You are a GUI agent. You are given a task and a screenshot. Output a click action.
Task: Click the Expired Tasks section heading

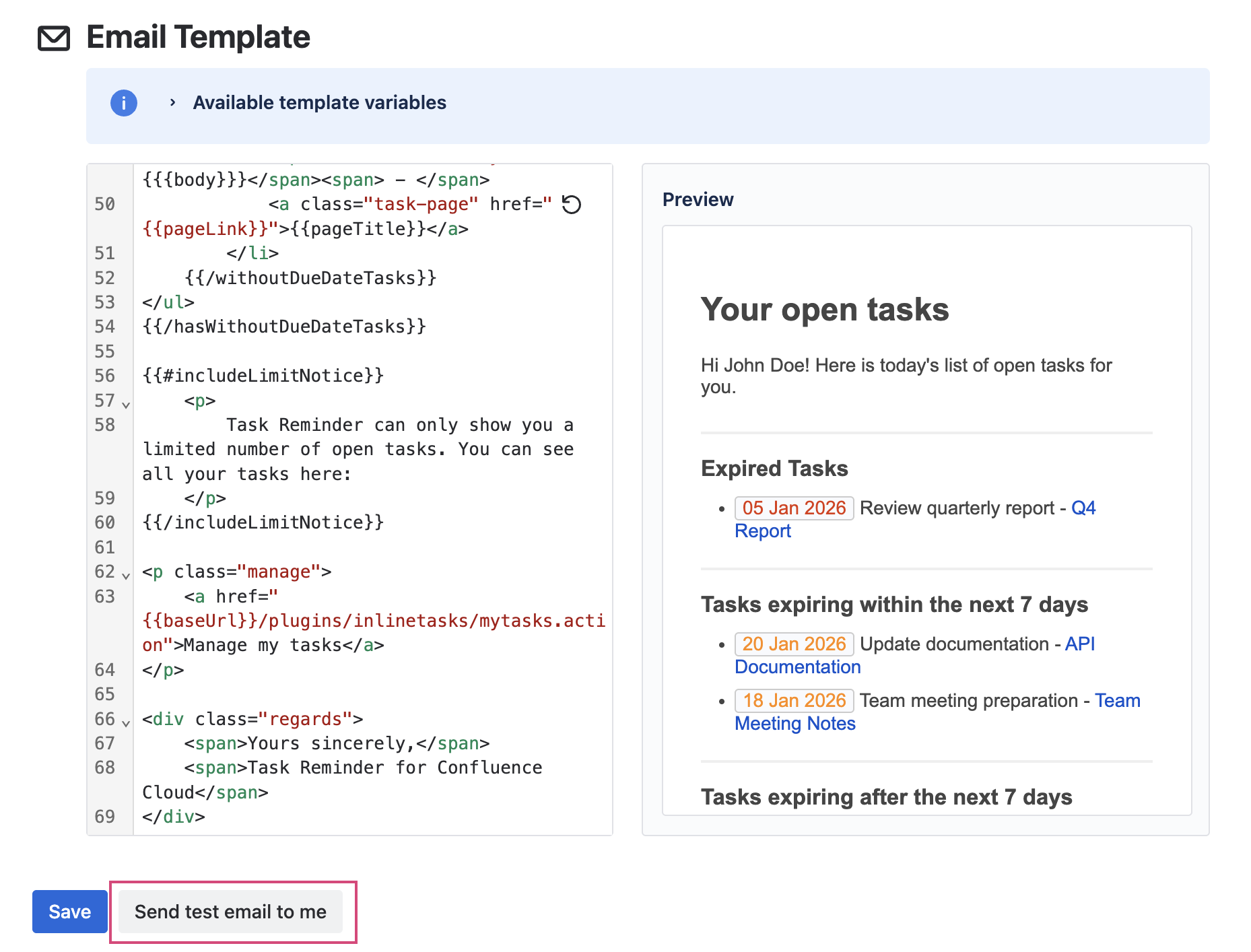774,468
